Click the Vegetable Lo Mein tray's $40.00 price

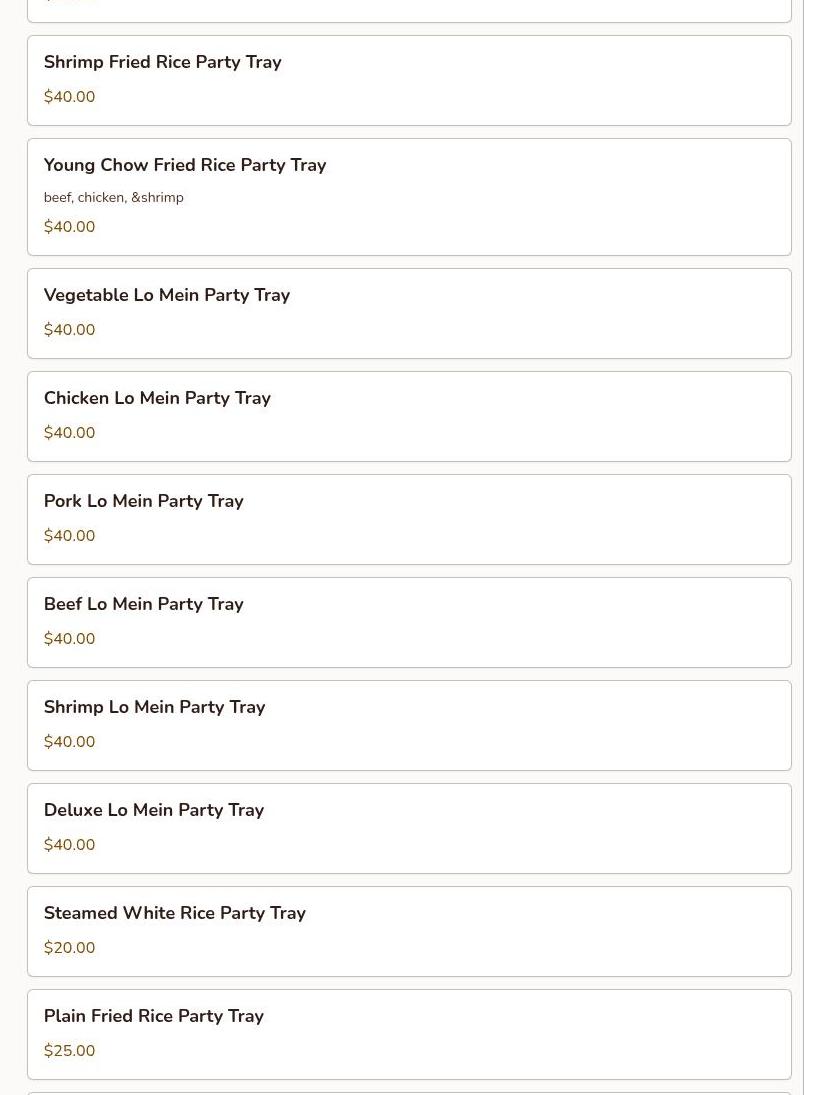(x=70, y=330)
